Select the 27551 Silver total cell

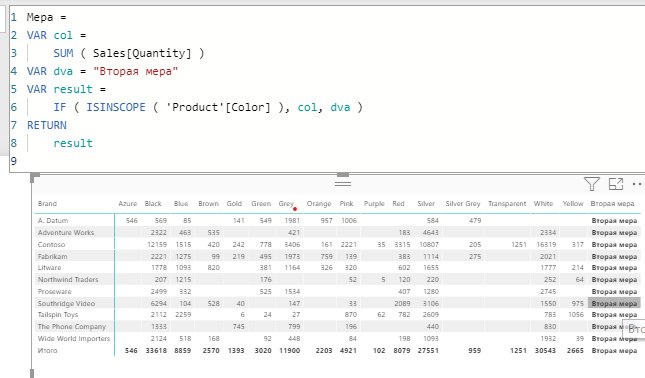coord(428,350)
